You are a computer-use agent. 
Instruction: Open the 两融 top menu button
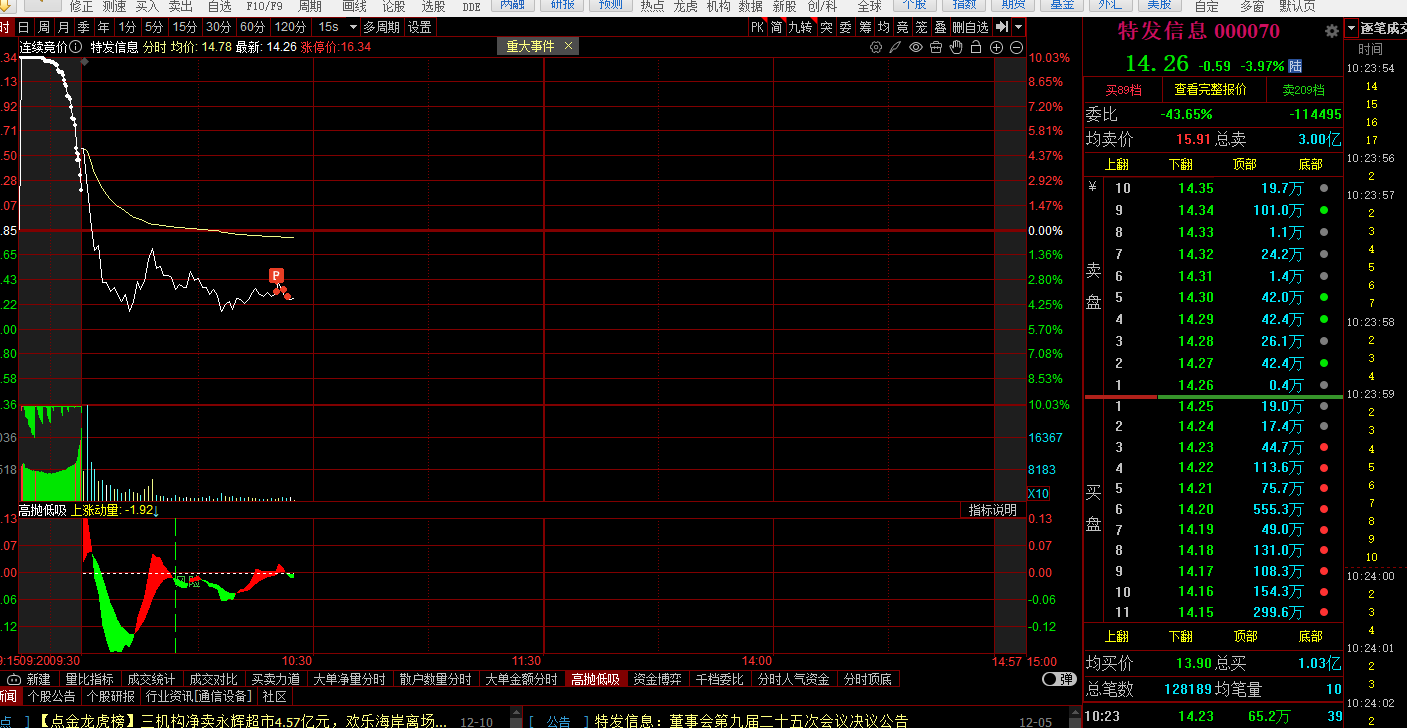[512, 5]
